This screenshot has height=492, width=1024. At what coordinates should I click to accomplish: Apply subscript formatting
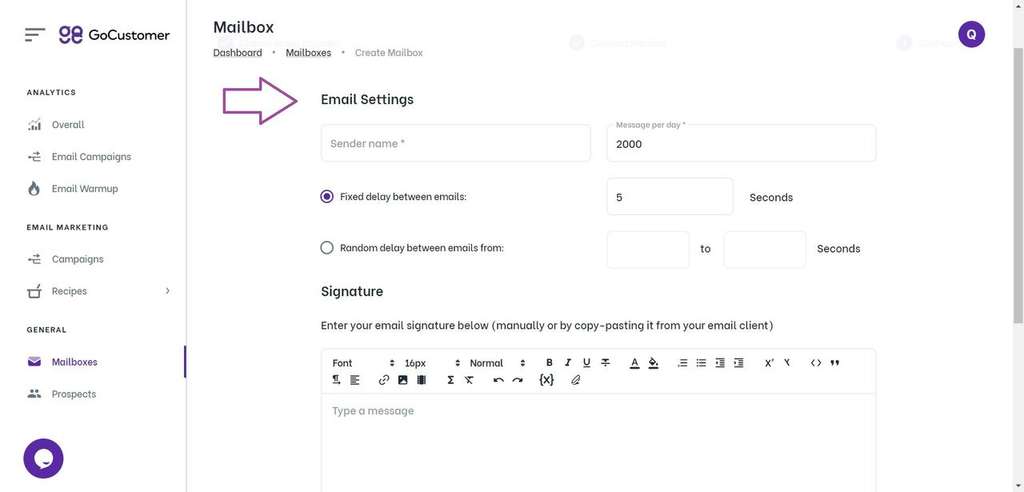click(787, 363)
